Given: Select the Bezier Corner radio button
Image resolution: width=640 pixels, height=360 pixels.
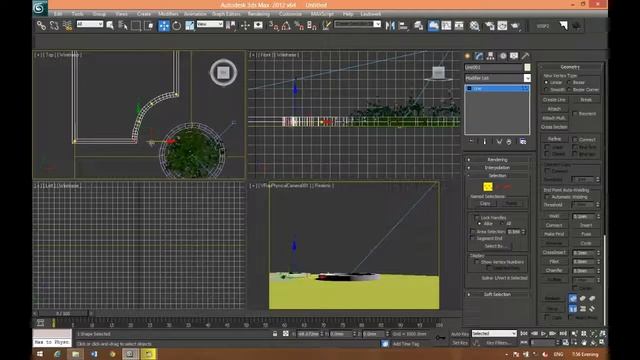Looking at the screenshot, I should 569,90.
